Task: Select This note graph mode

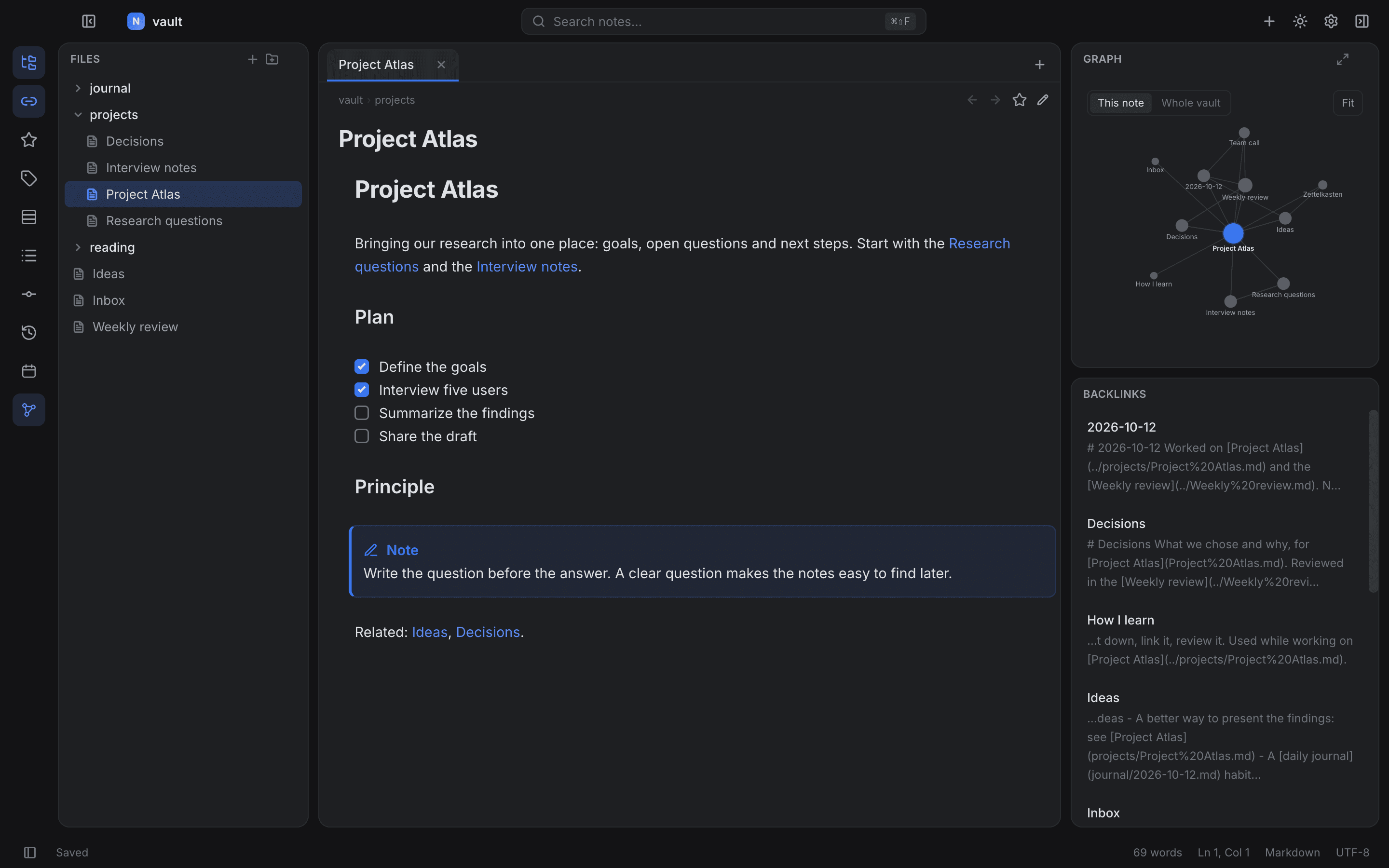Action: [1120, 103]
